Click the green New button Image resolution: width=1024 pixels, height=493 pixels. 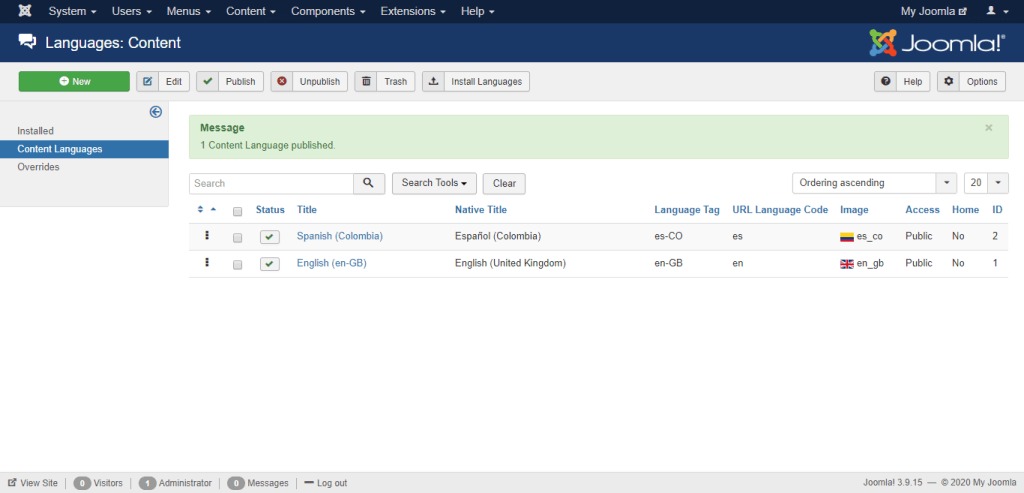74,82
